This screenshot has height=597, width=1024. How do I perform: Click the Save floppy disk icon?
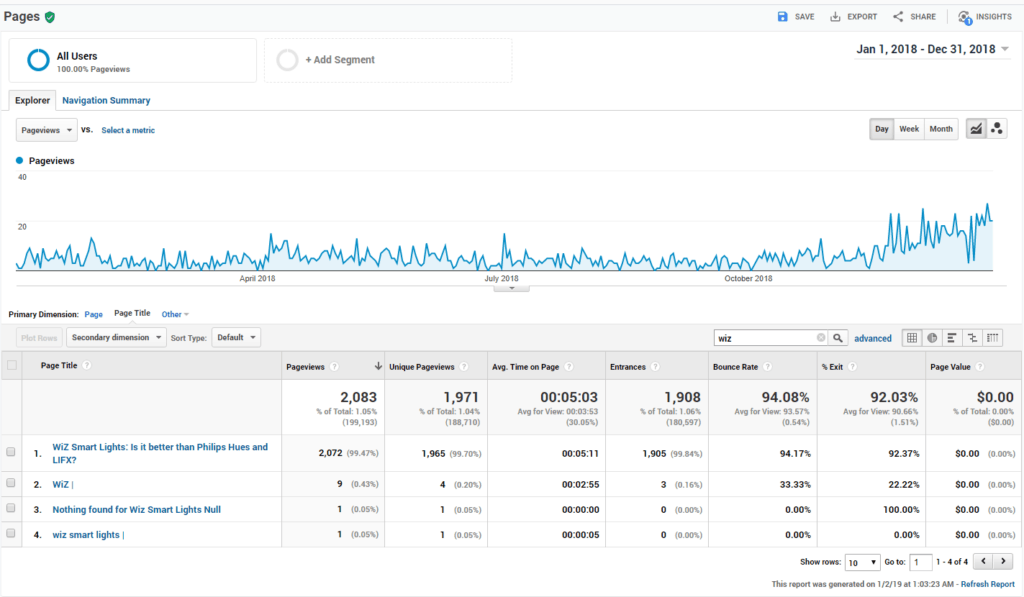tap(782, 16)
